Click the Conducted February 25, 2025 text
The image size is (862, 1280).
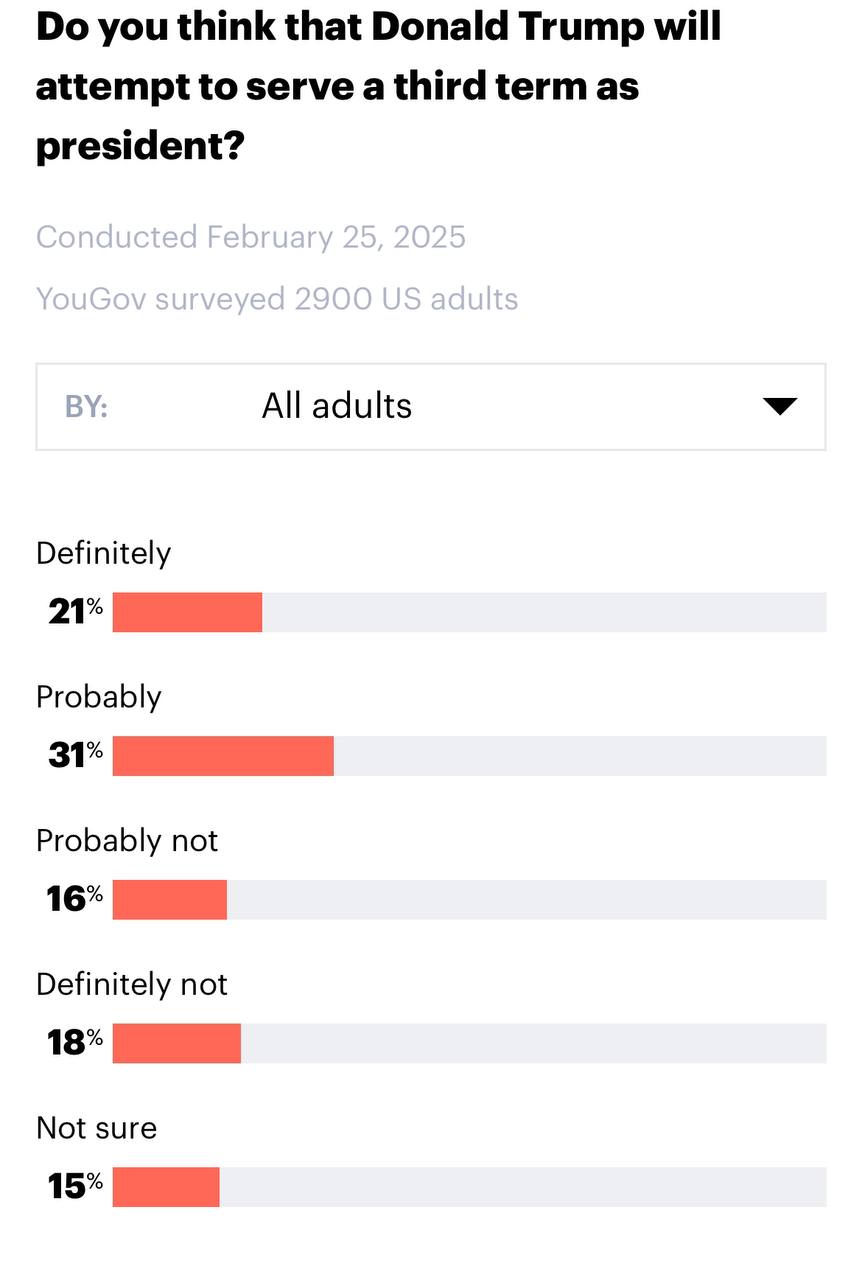(x=251, y=237)
